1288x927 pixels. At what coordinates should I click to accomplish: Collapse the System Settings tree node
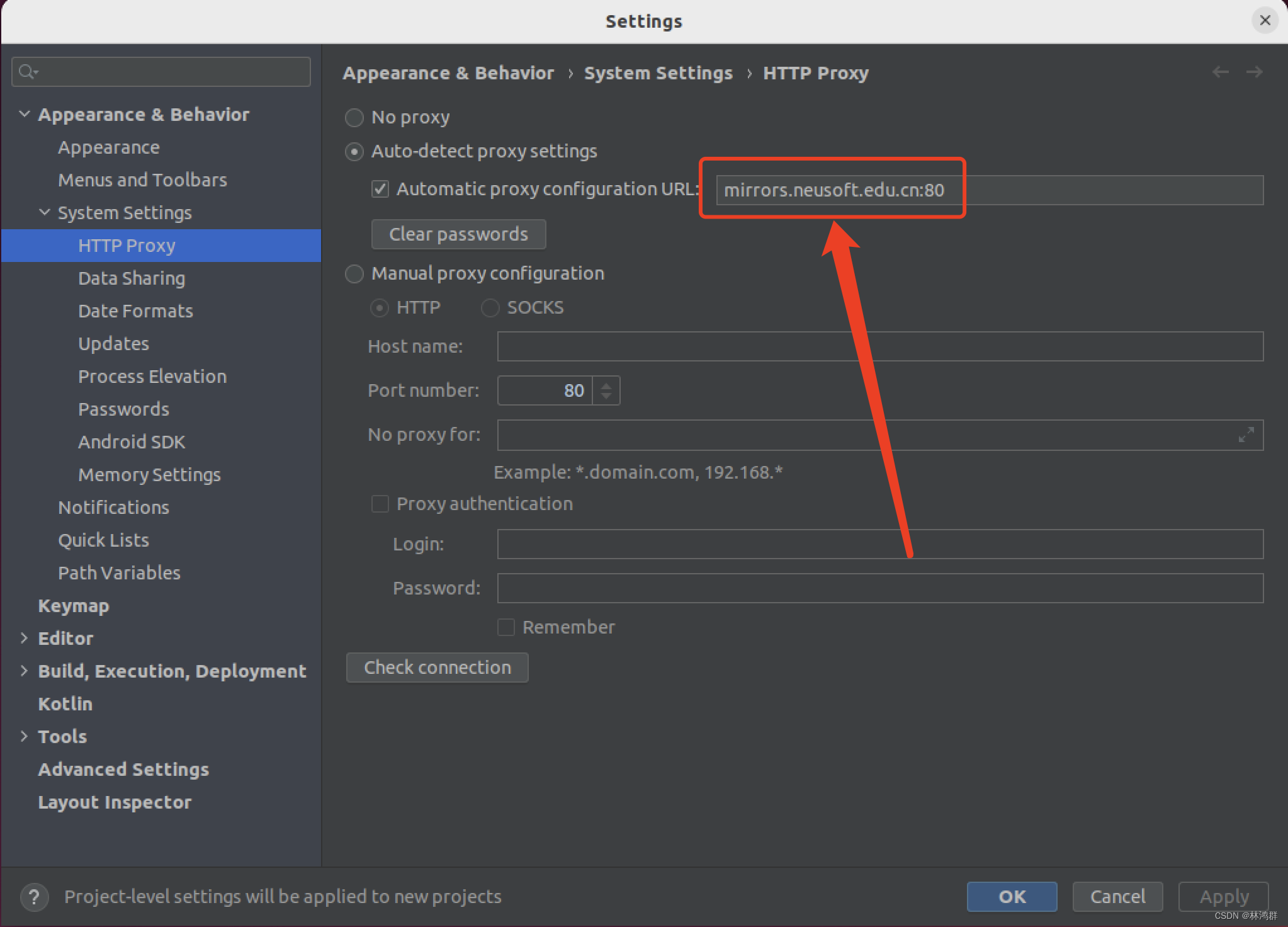tap(45, 212)
